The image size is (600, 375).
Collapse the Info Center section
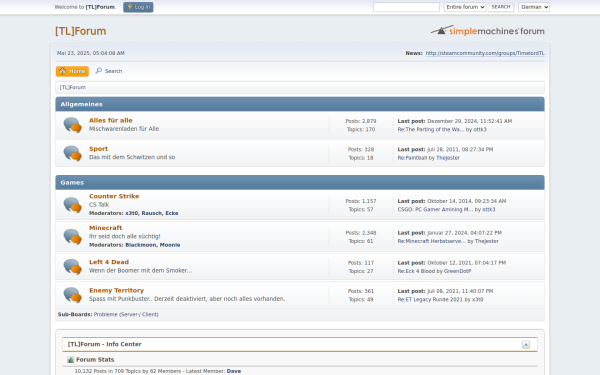click(526, 344)
